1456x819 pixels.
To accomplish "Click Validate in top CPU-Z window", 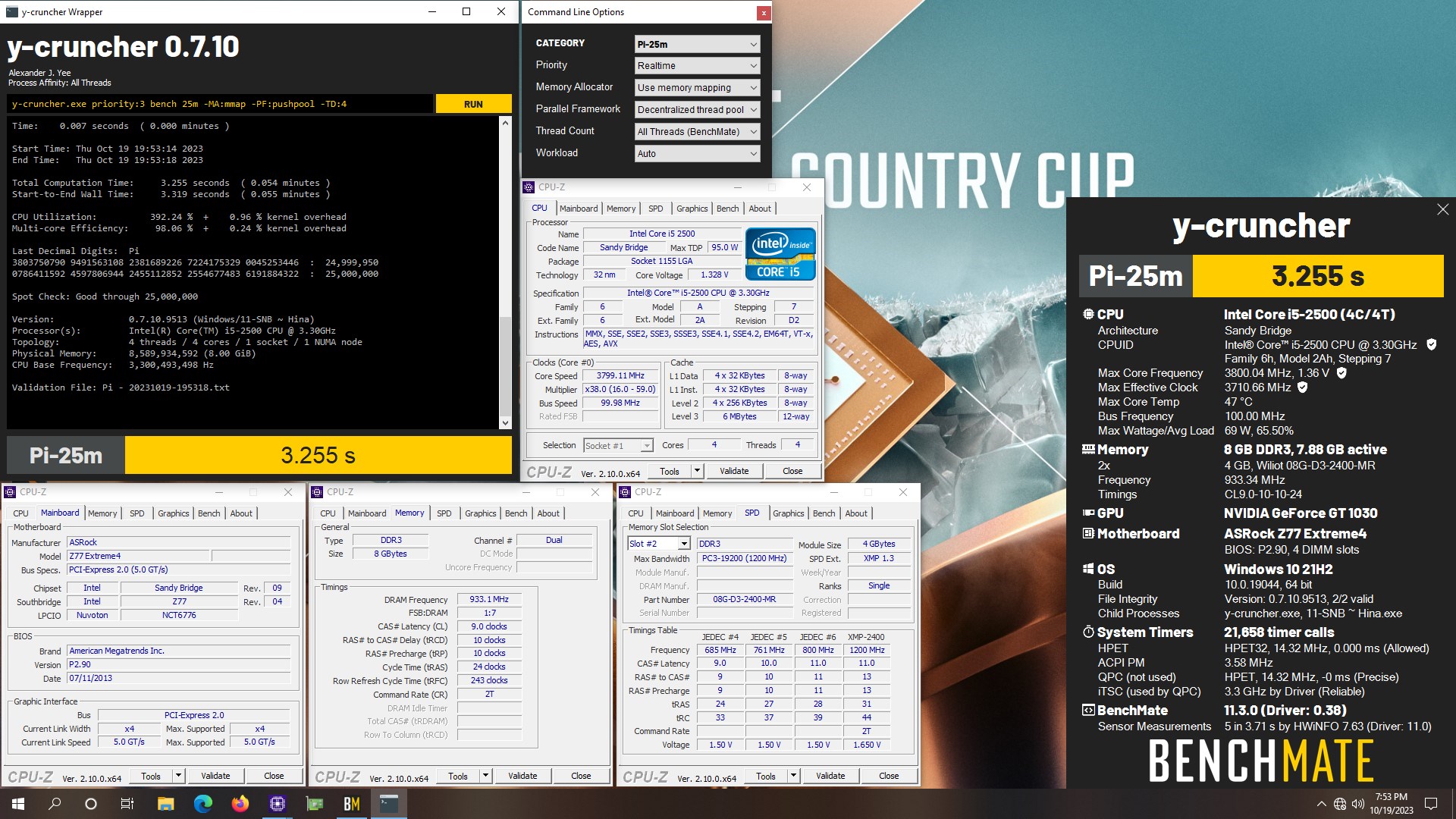I will 734,471.
